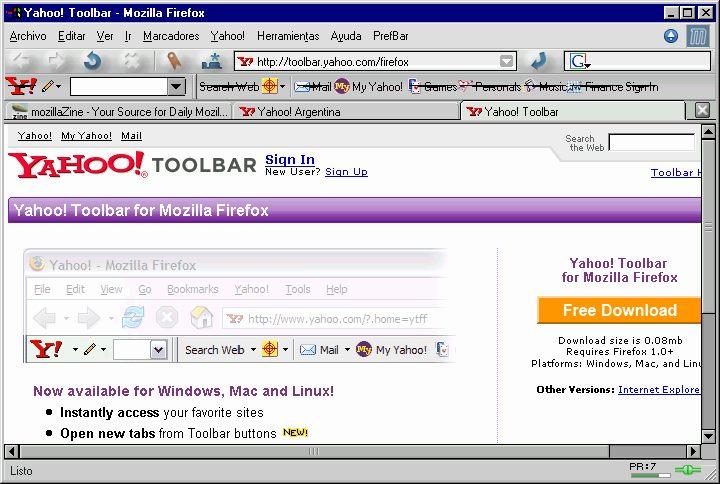This screenshot has height=484, width=720.
Task: Click the orange Free Download button
Action: tap(619, 310)
